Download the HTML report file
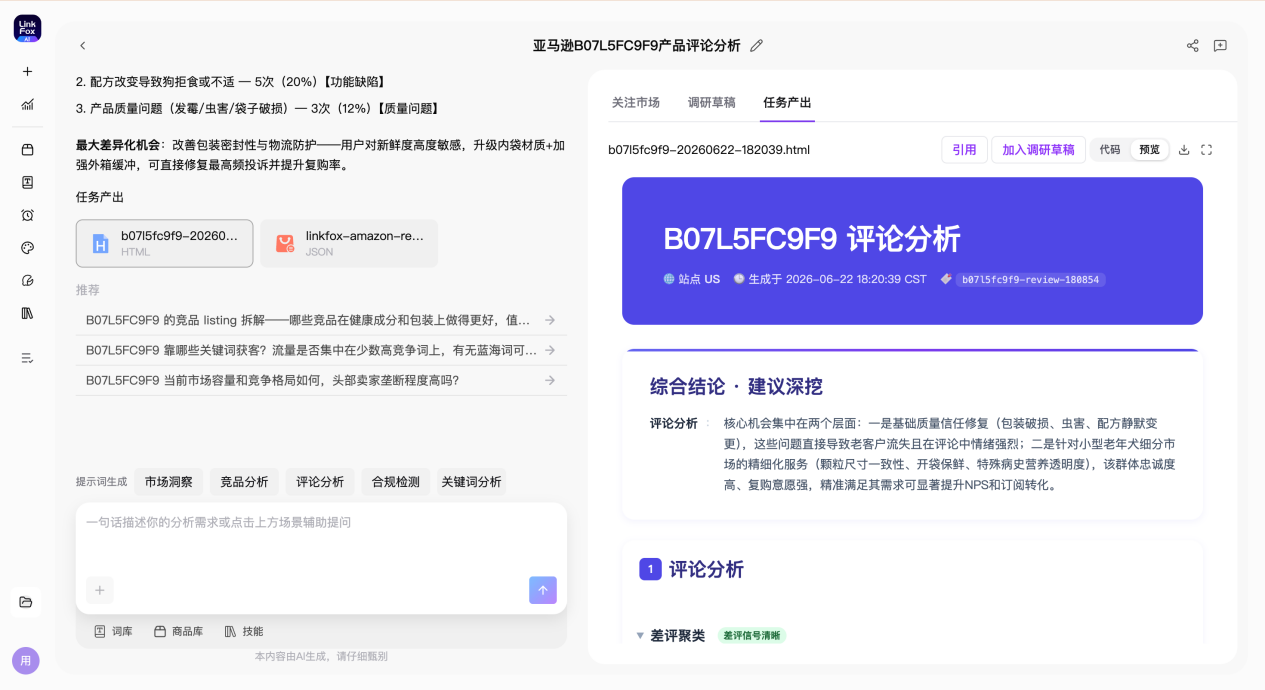The height and width of the screenshot is (690, 1265). (x=1184, y=150)
